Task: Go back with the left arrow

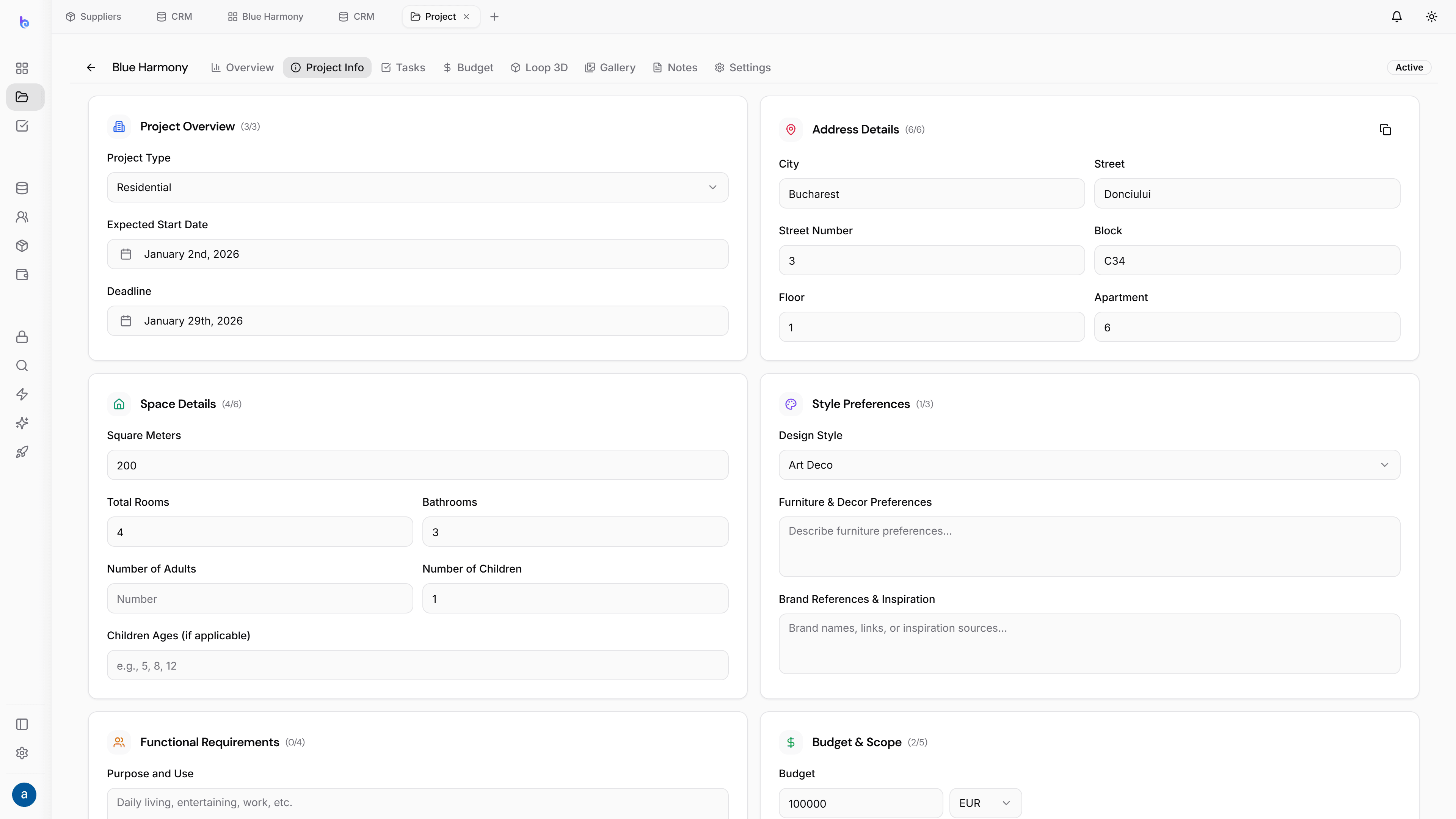Action: tap(91, 68)
